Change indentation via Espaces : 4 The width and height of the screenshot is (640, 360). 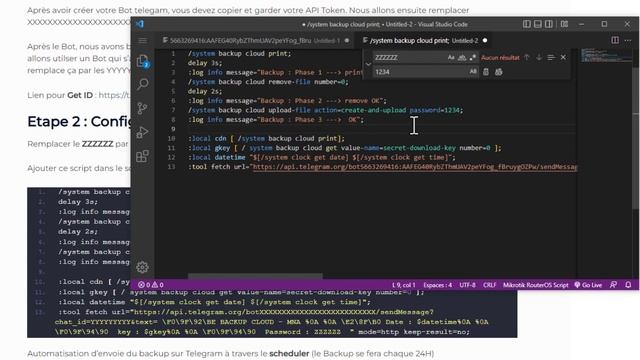[x=438, y=285]
